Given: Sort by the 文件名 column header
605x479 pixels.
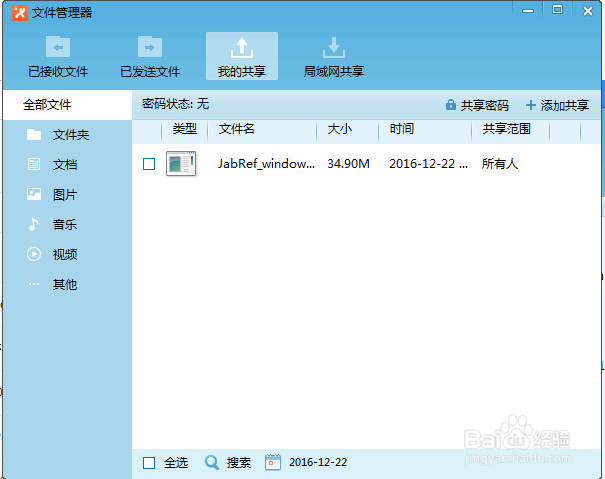Looking at the screenshot, I should point(236,129).
